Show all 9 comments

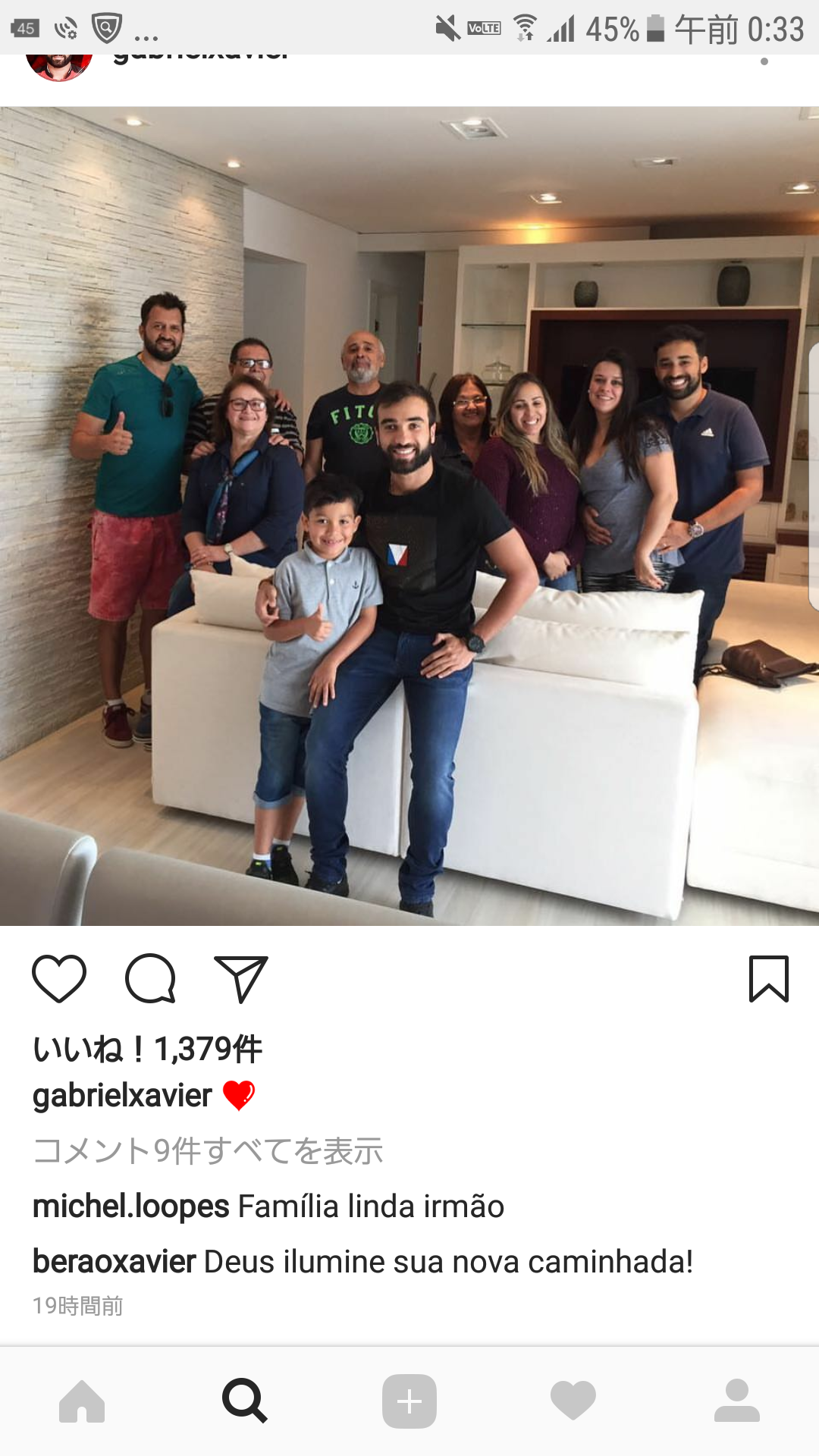(208, 1151)
